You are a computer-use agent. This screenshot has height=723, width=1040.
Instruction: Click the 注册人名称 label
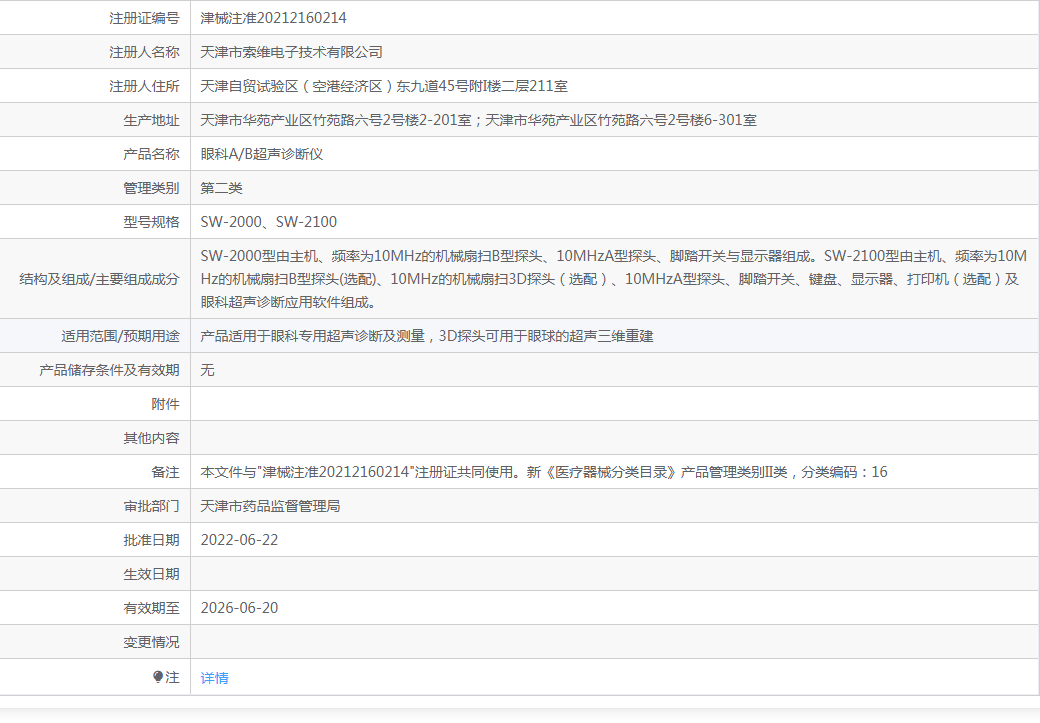tap(144, 52)
